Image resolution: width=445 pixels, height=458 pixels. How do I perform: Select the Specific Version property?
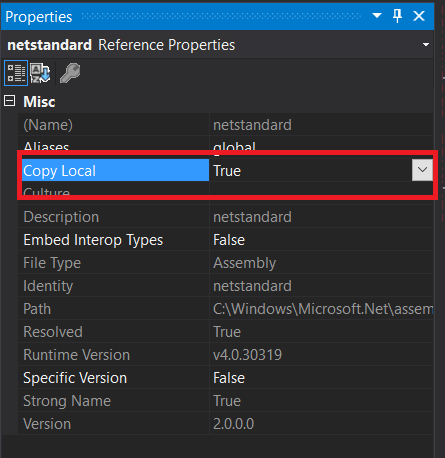click(x=75, y=378)
